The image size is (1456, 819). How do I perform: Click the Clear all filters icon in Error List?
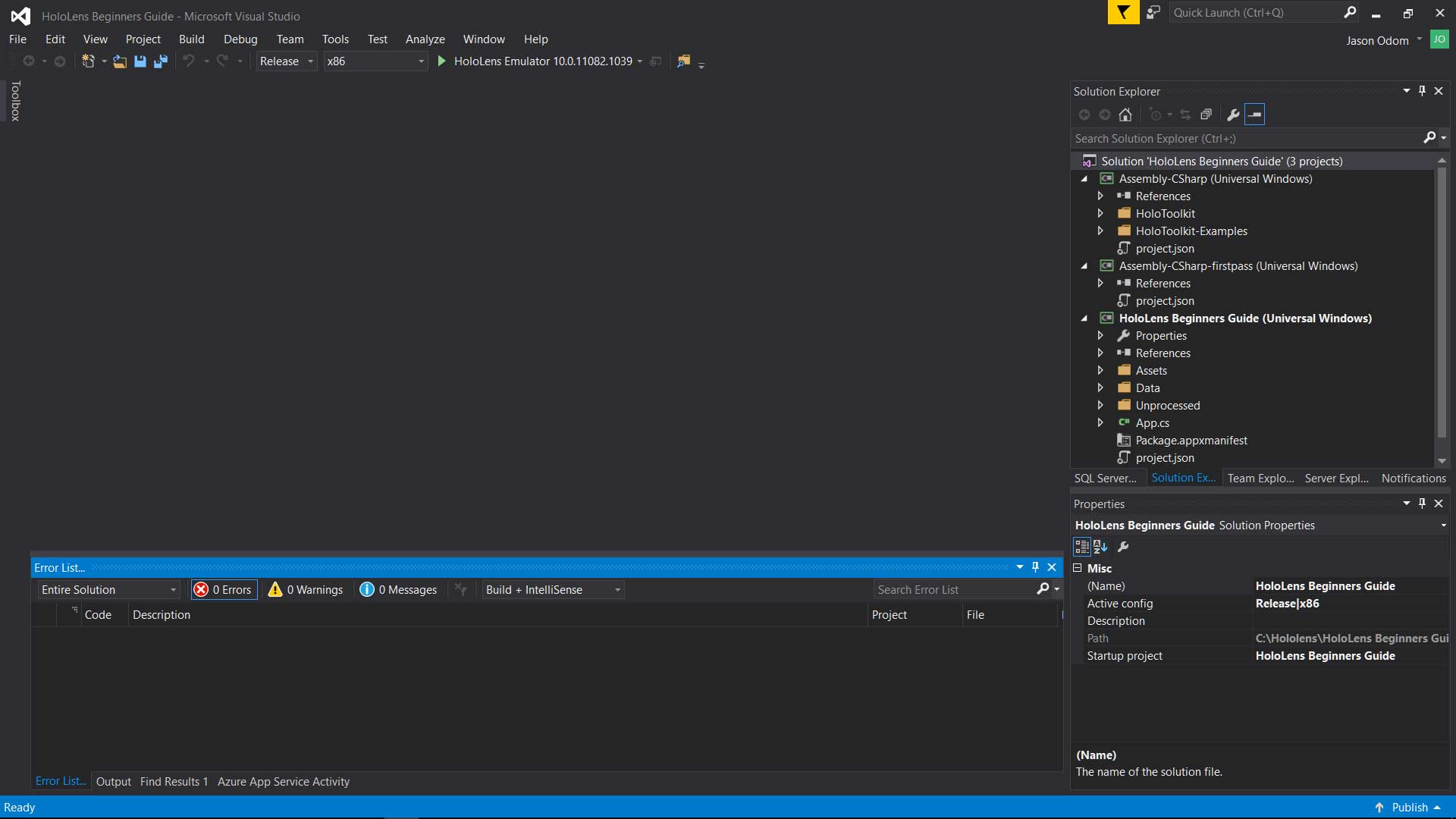pyautogui.click(x=460, y=589)
